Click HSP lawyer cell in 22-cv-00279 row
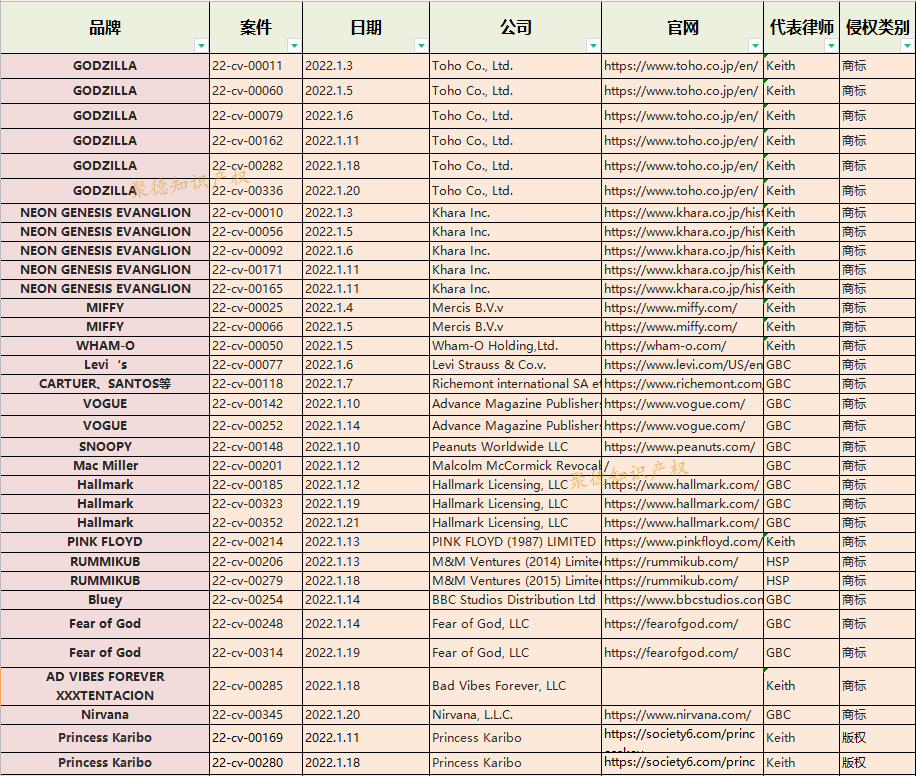This screenshot has width=916, height=776. [x=801, y=581]
